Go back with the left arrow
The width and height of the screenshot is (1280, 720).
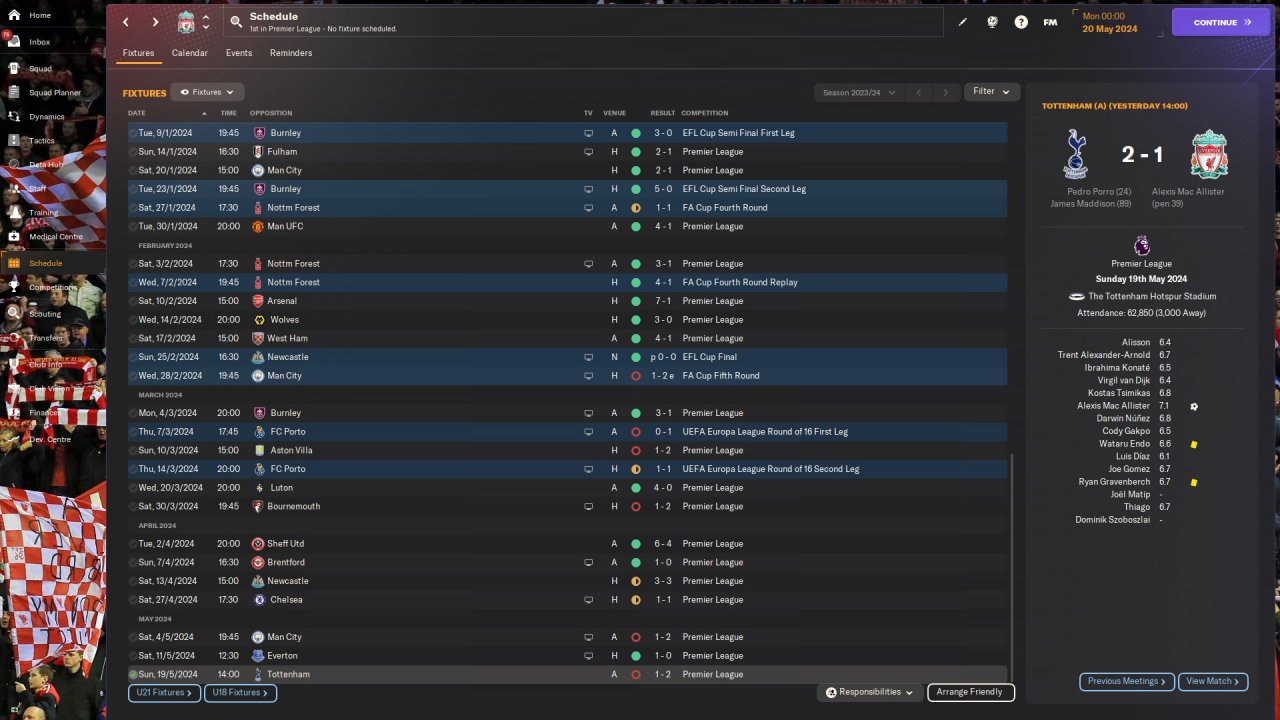[125, 22]
